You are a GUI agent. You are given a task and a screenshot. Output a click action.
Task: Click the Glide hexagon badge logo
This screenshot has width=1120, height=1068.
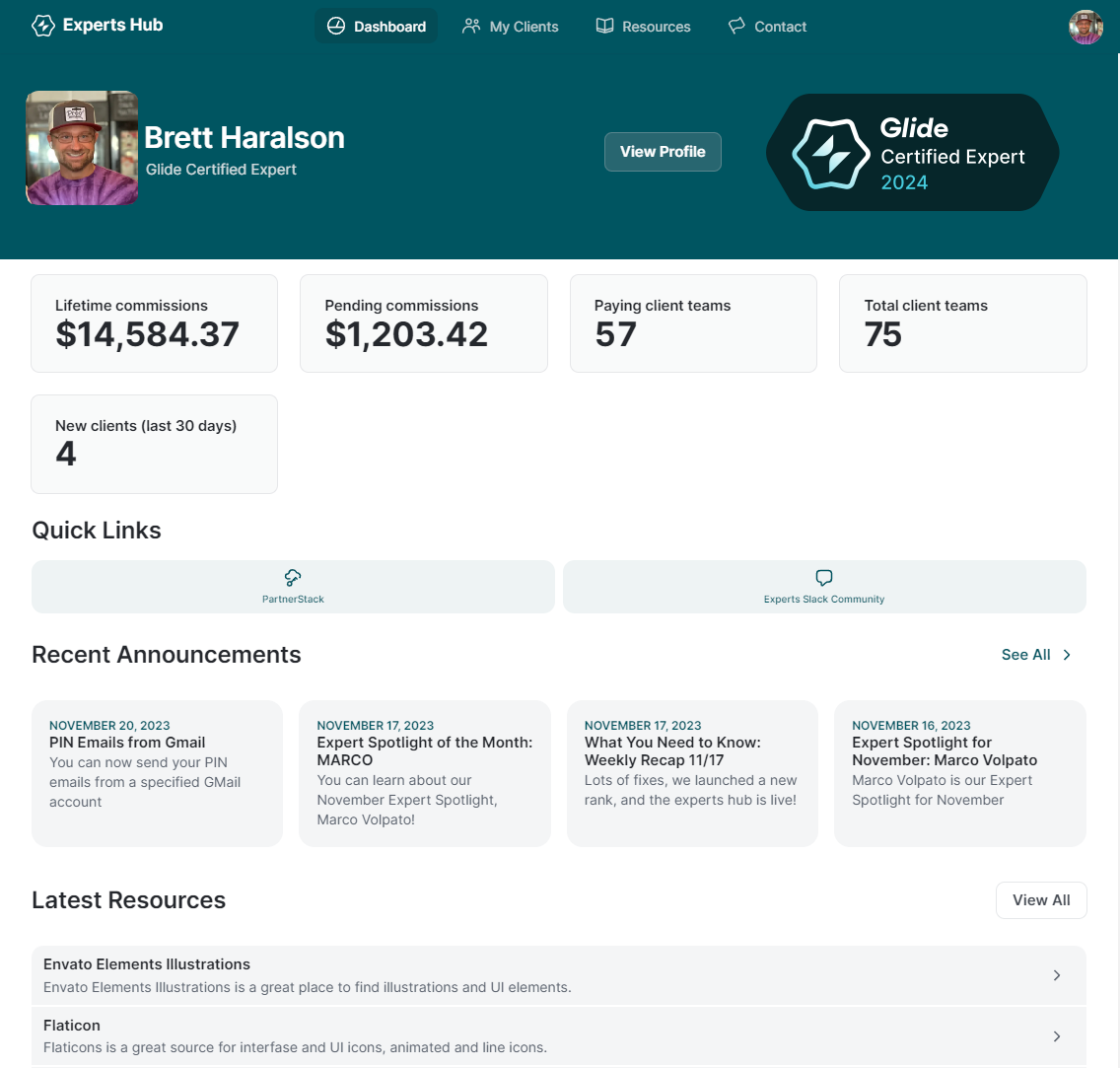pyautogui.click(x=831, y=154)
